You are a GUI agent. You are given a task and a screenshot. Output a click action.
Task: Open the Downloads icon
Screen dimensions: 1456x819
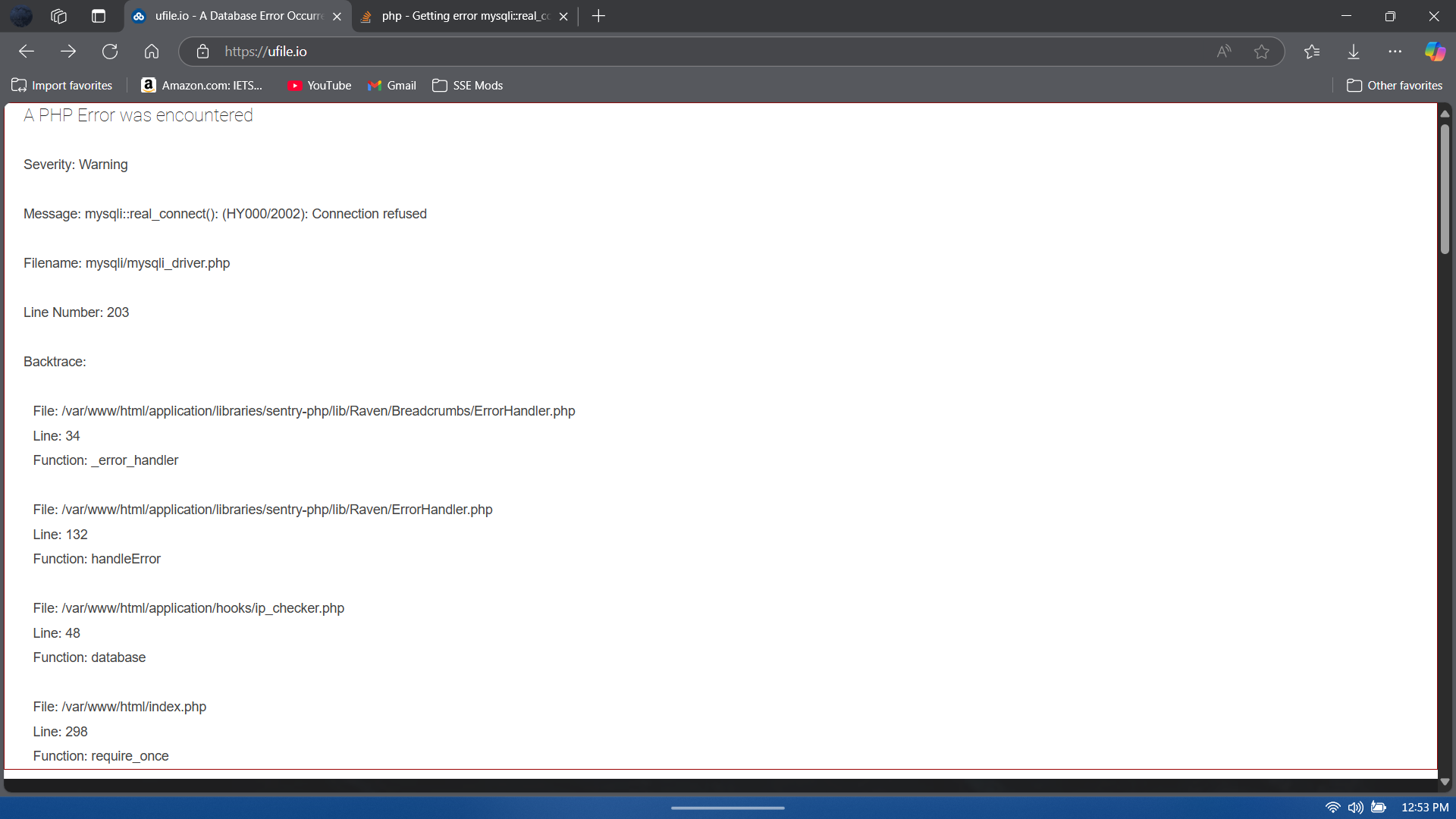coord(1354,52)
